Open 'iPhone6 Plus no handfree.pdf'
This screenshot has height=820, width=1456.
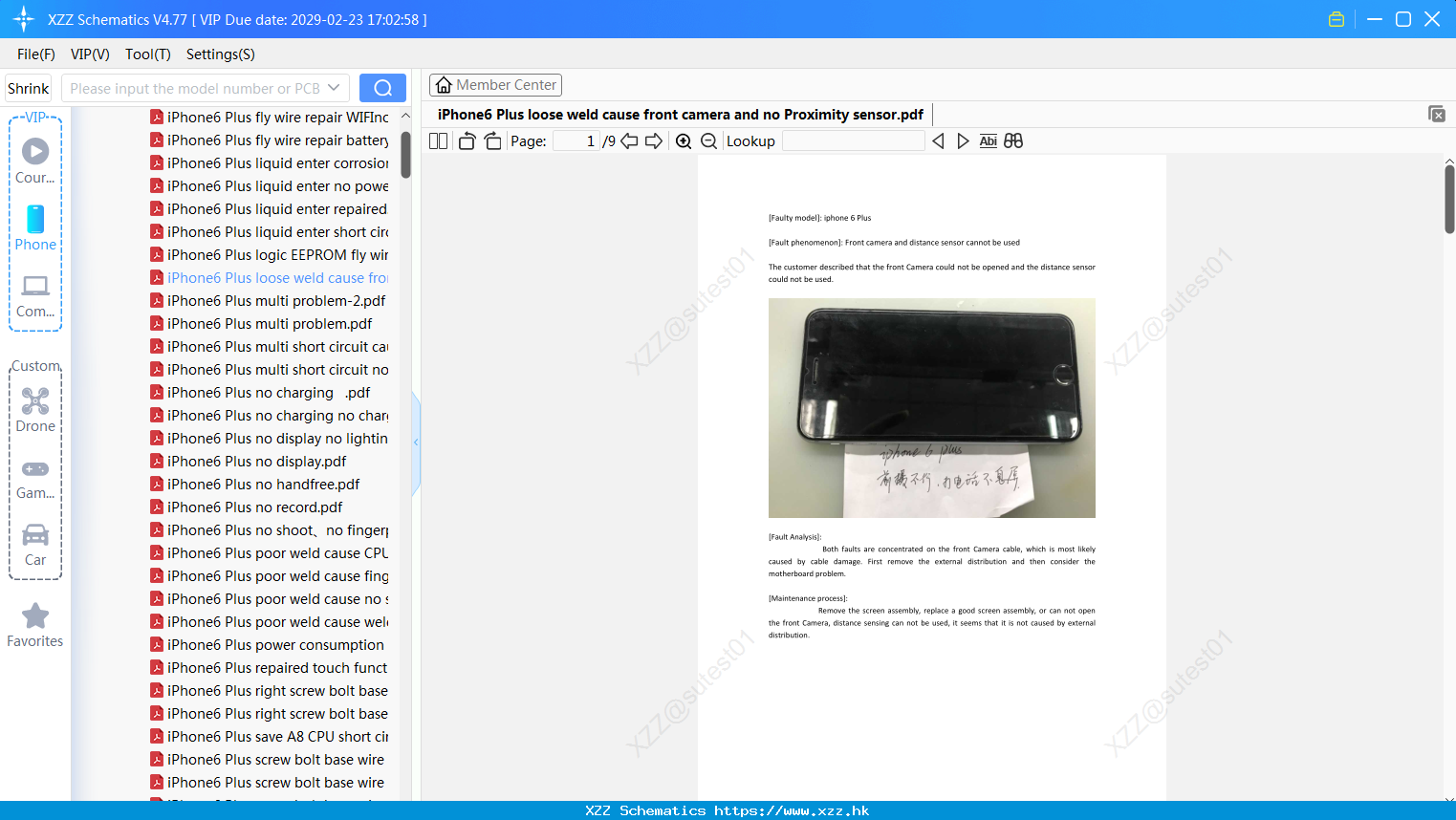[255, 485]
